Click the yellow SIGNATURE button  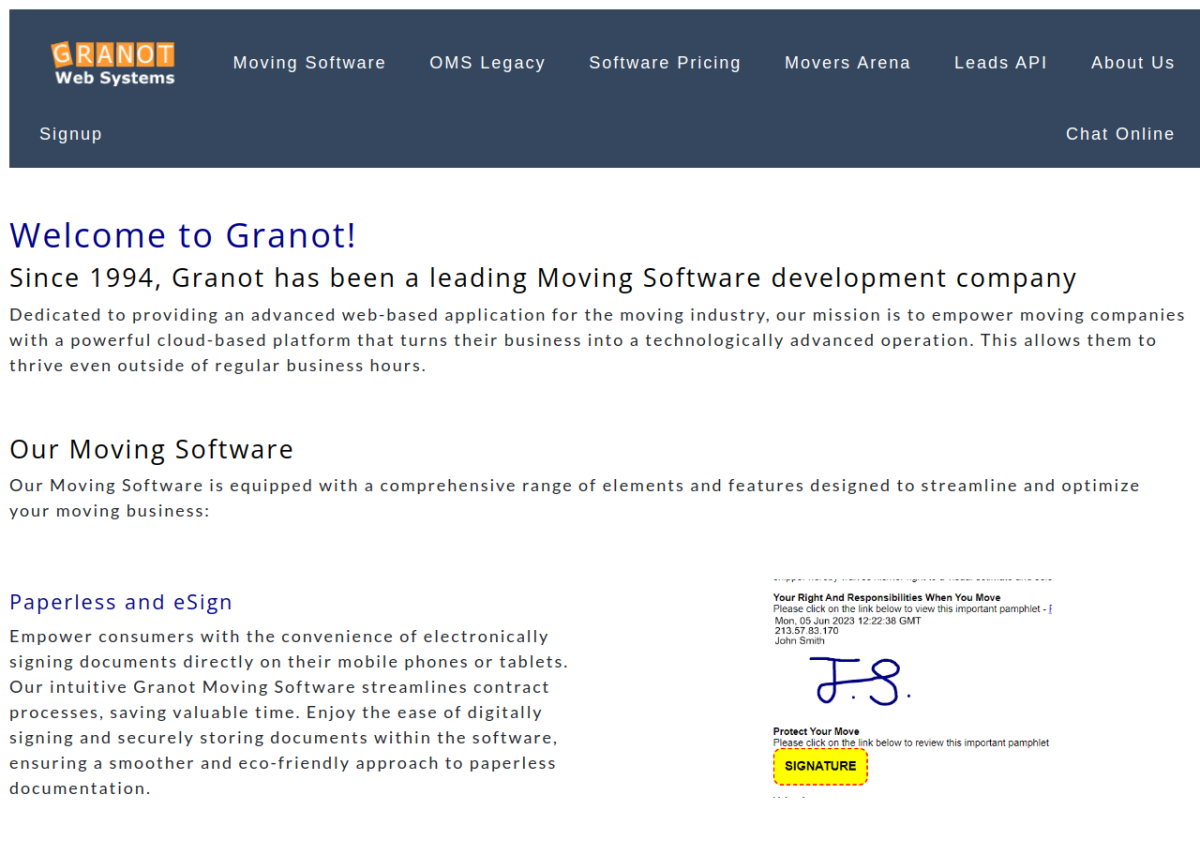pos(820,766)
